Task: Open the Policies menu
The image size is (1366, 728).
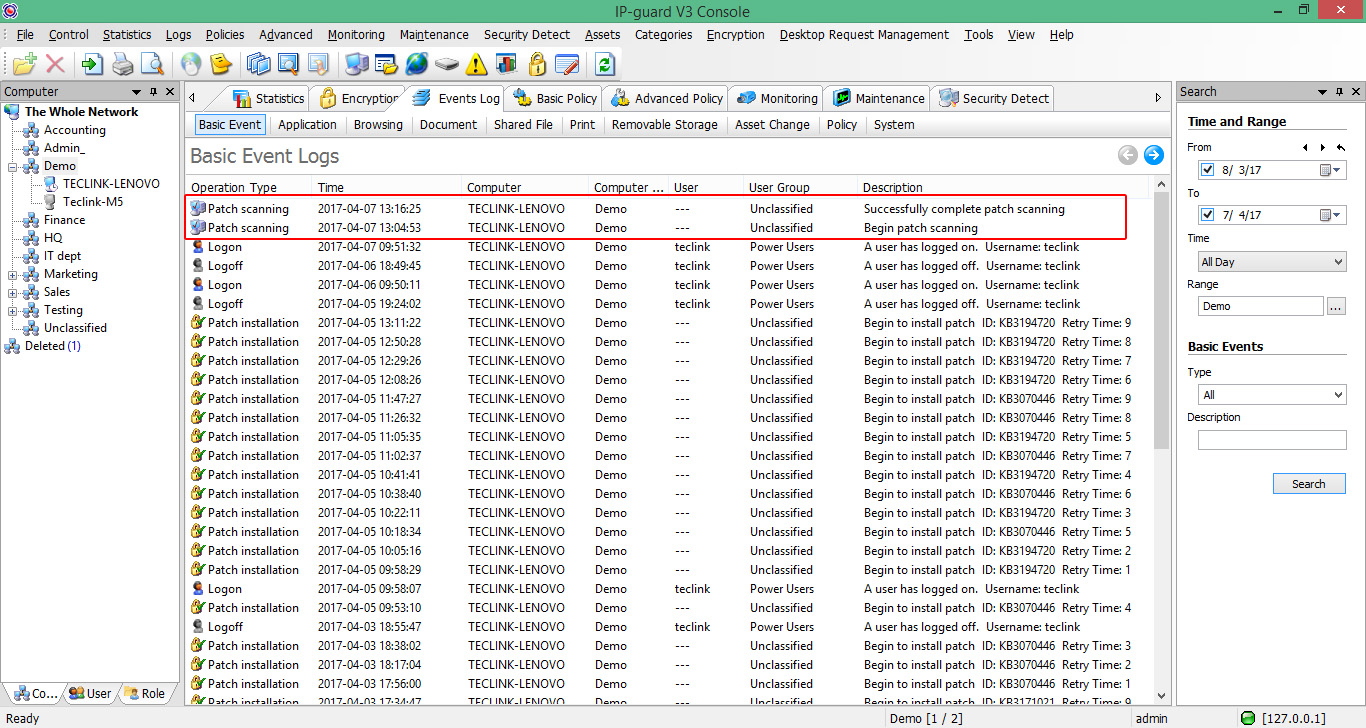Action: coord(225,34)
